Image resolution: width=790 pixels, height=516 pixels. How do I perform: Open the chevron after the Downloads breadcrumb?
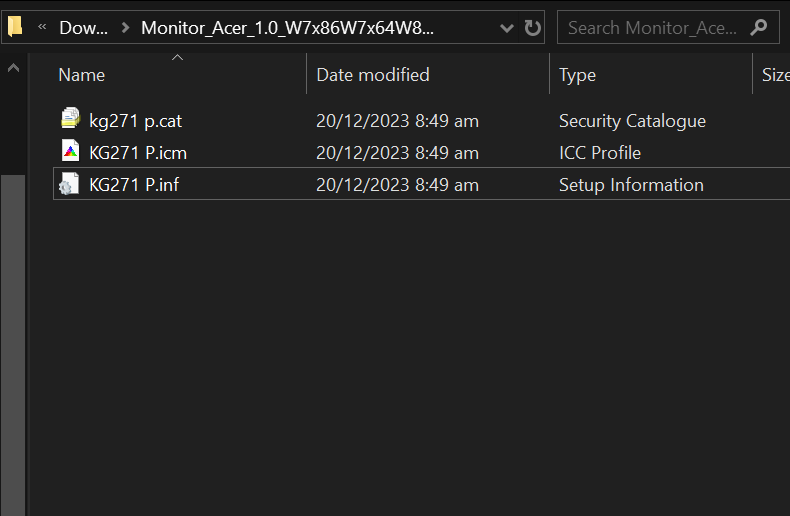click(x=124, y=27)
